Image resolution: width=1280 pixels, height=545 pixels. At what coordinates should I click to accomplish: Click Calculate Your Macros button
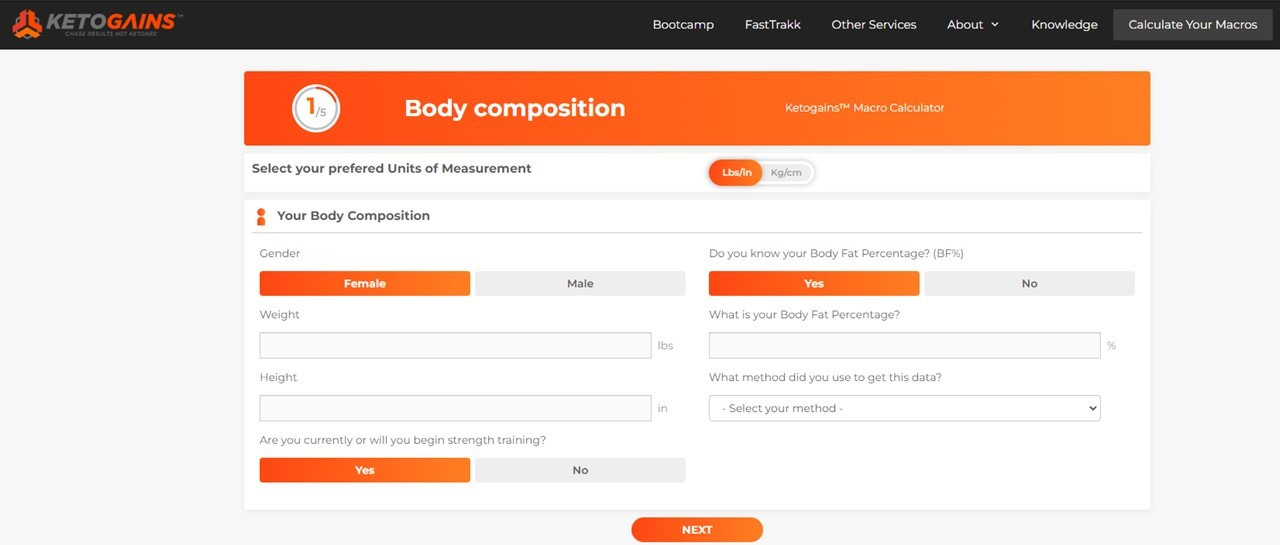pos(1193,25)
